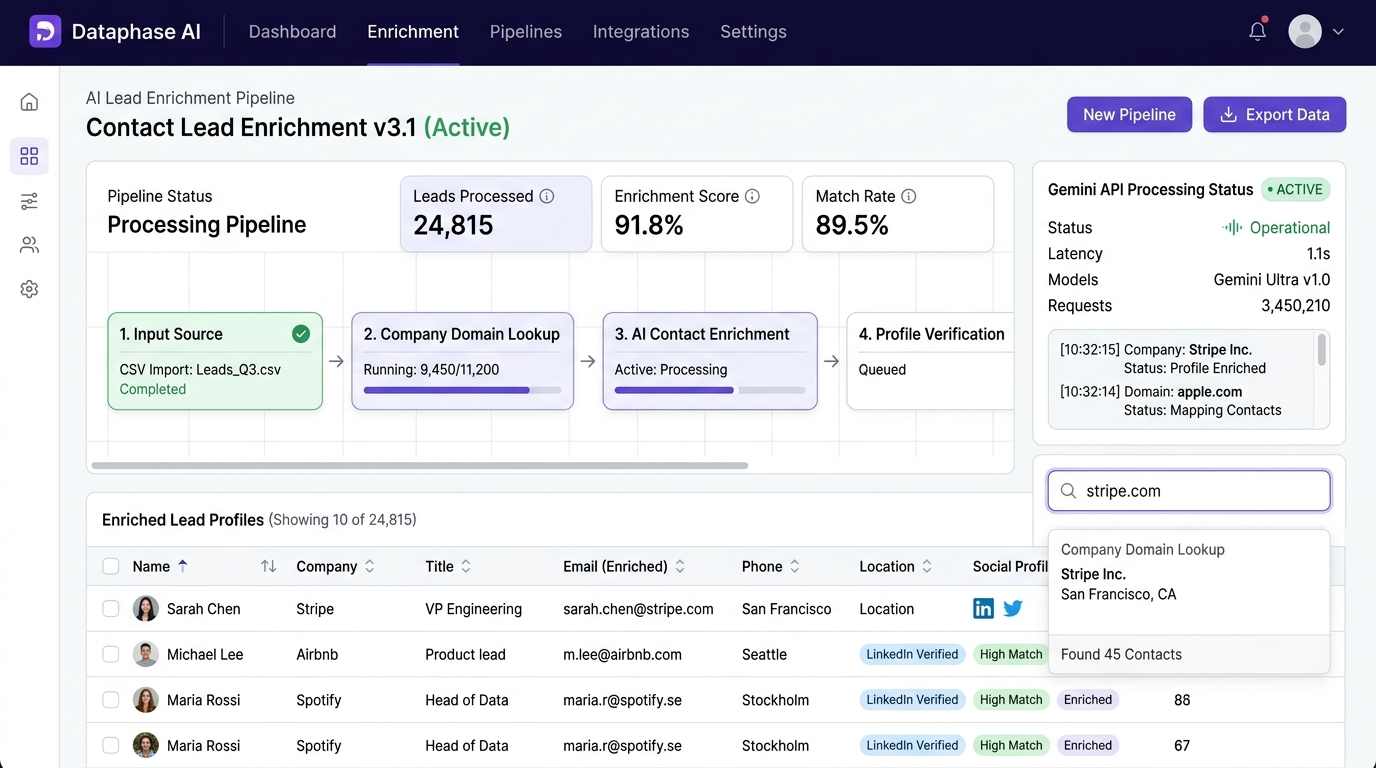Sort by the Company column
Screen dimensions: 1376x768
pyautogui.click(x=369, y=566)
